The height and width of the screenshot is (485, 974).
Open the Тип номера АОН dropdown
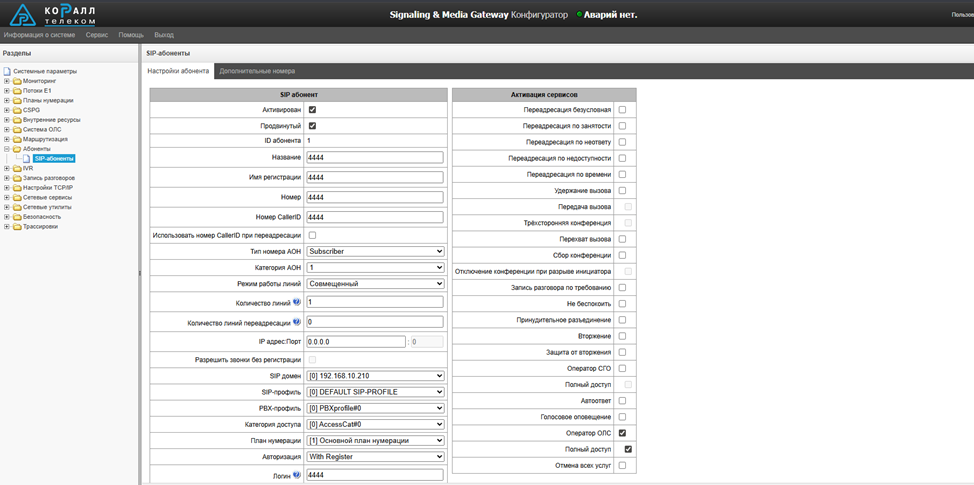(375, 251)
